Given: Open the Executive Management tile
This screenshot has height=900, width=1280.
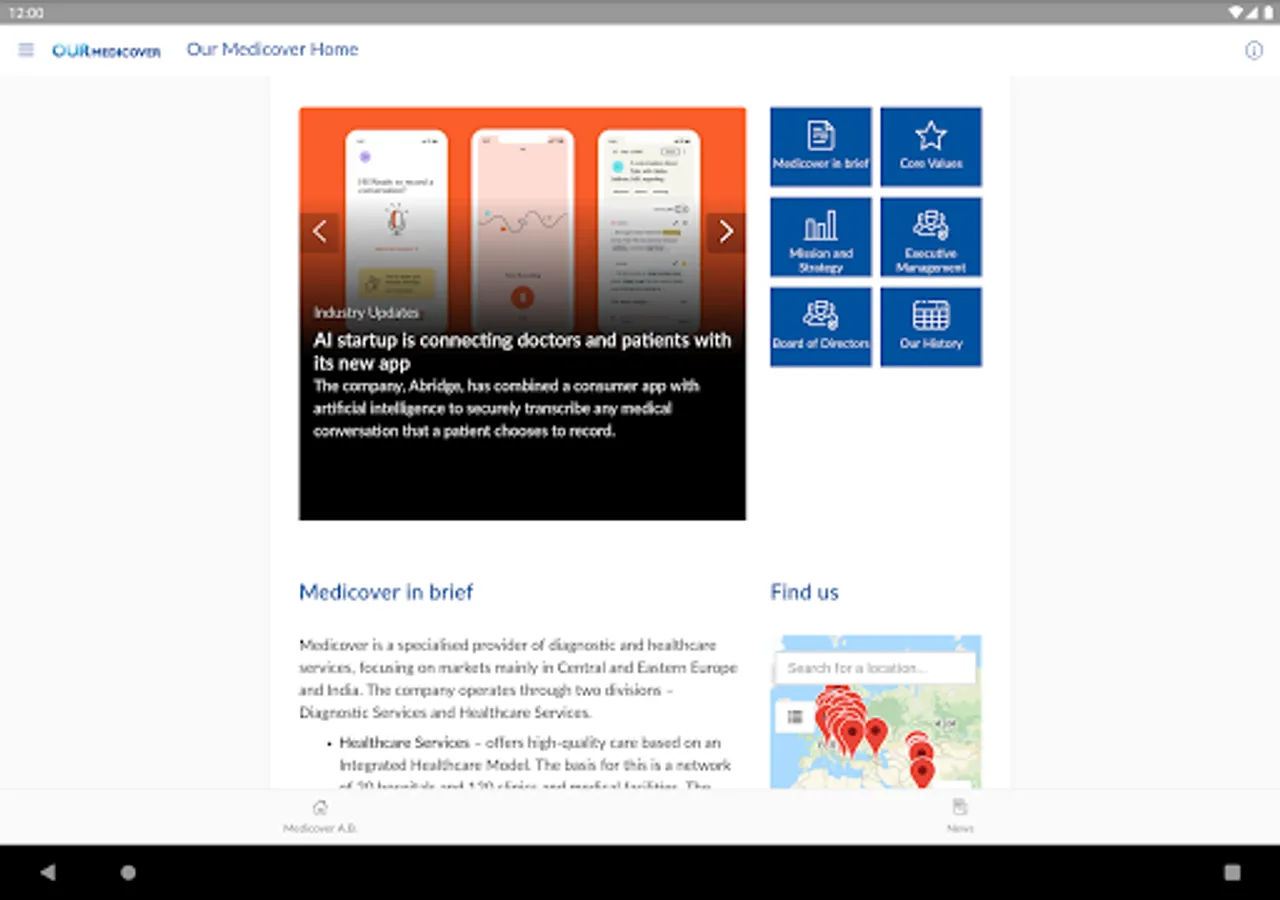Looking at the screenshot, I should pos(931,237).
